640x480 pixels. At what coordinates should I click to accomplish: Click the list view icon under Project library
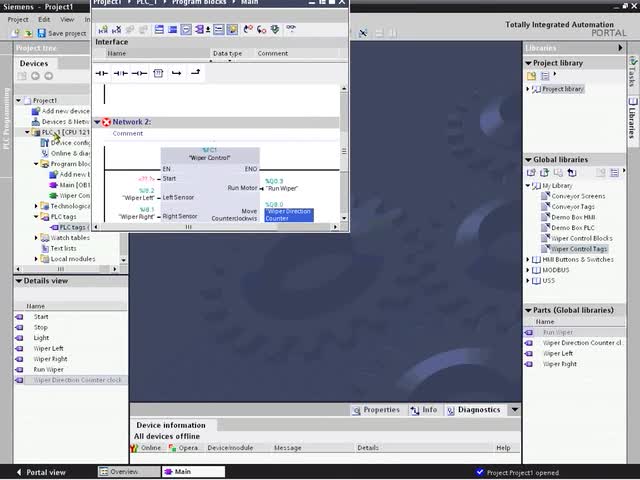(545, 76)
